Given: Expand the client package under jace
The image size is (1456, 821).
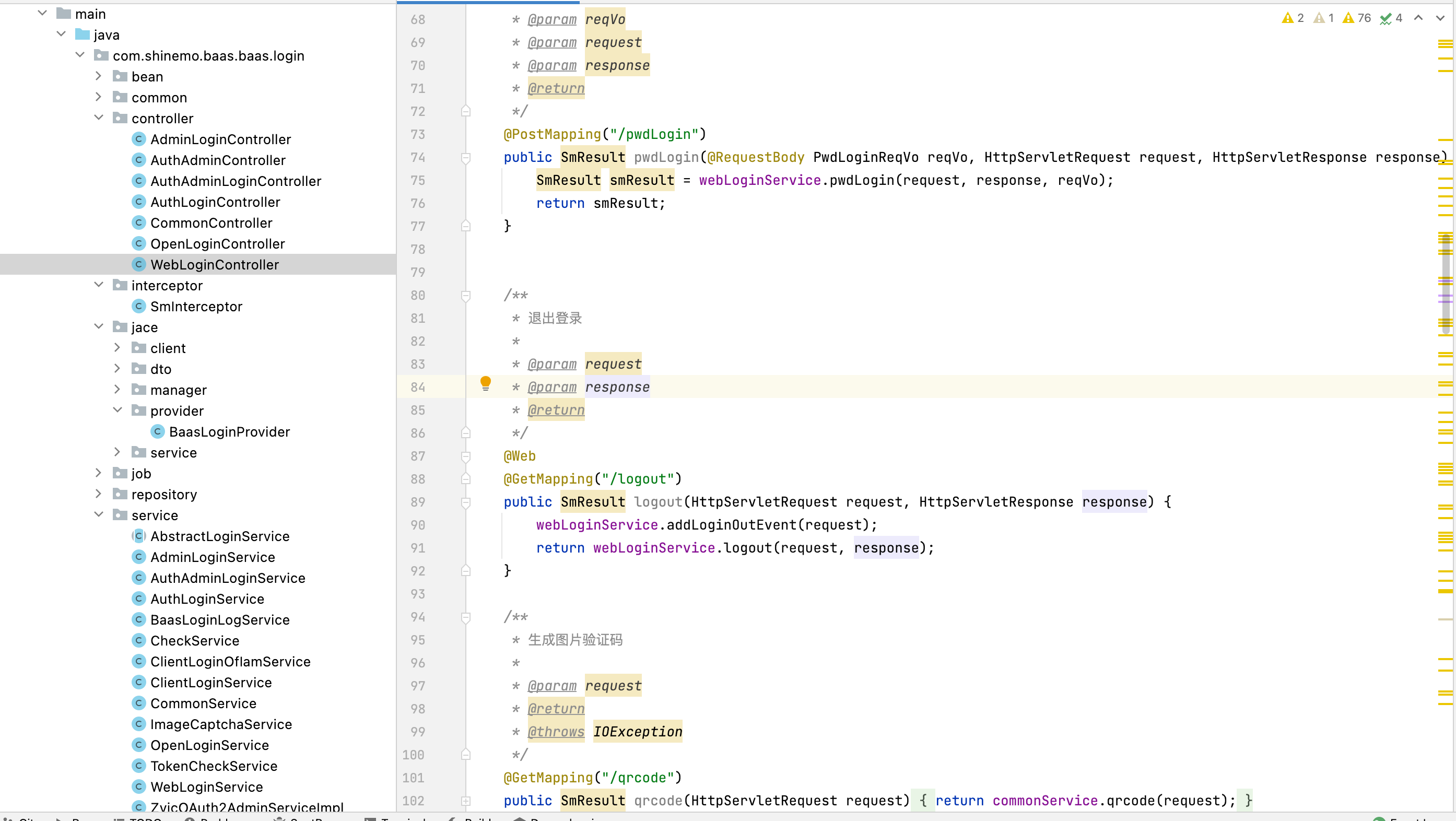Looking at the screenshot, I should click(x=117, y=347).
